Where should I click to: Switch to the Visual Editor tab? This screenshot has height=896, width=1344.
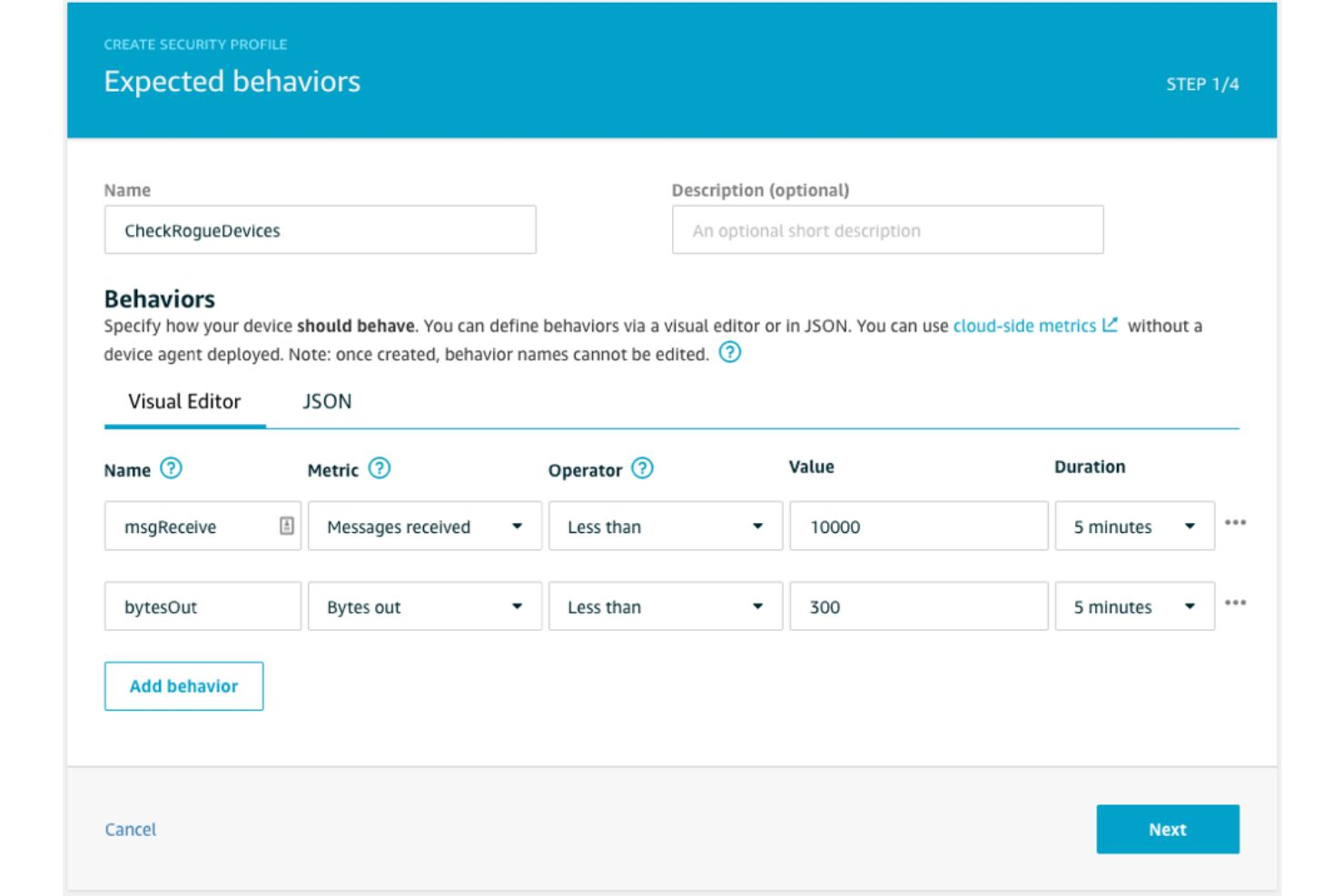(x=184, y=401)
